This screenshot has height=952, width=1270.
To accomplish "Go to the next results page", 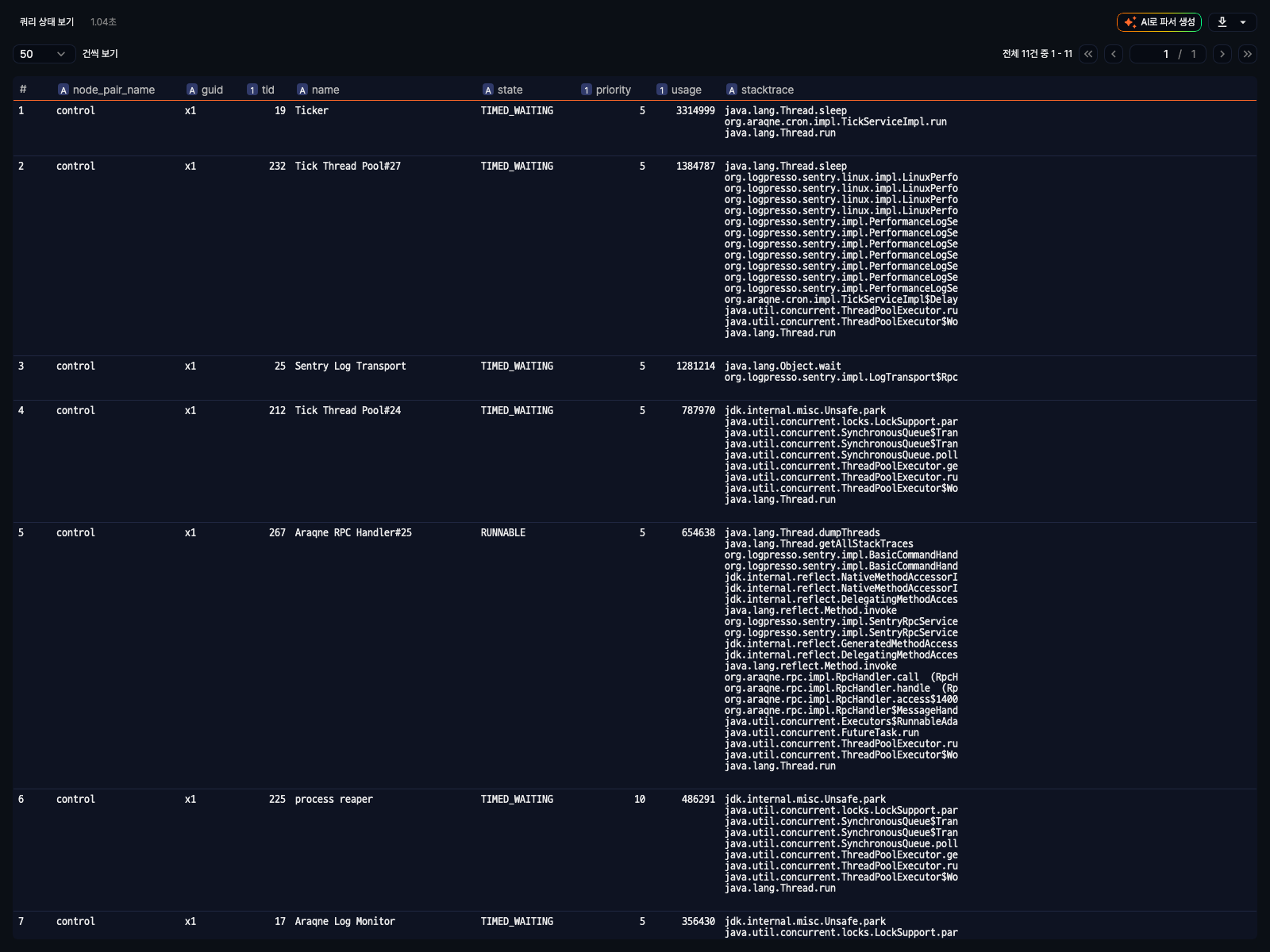I will click(1222, 54).
